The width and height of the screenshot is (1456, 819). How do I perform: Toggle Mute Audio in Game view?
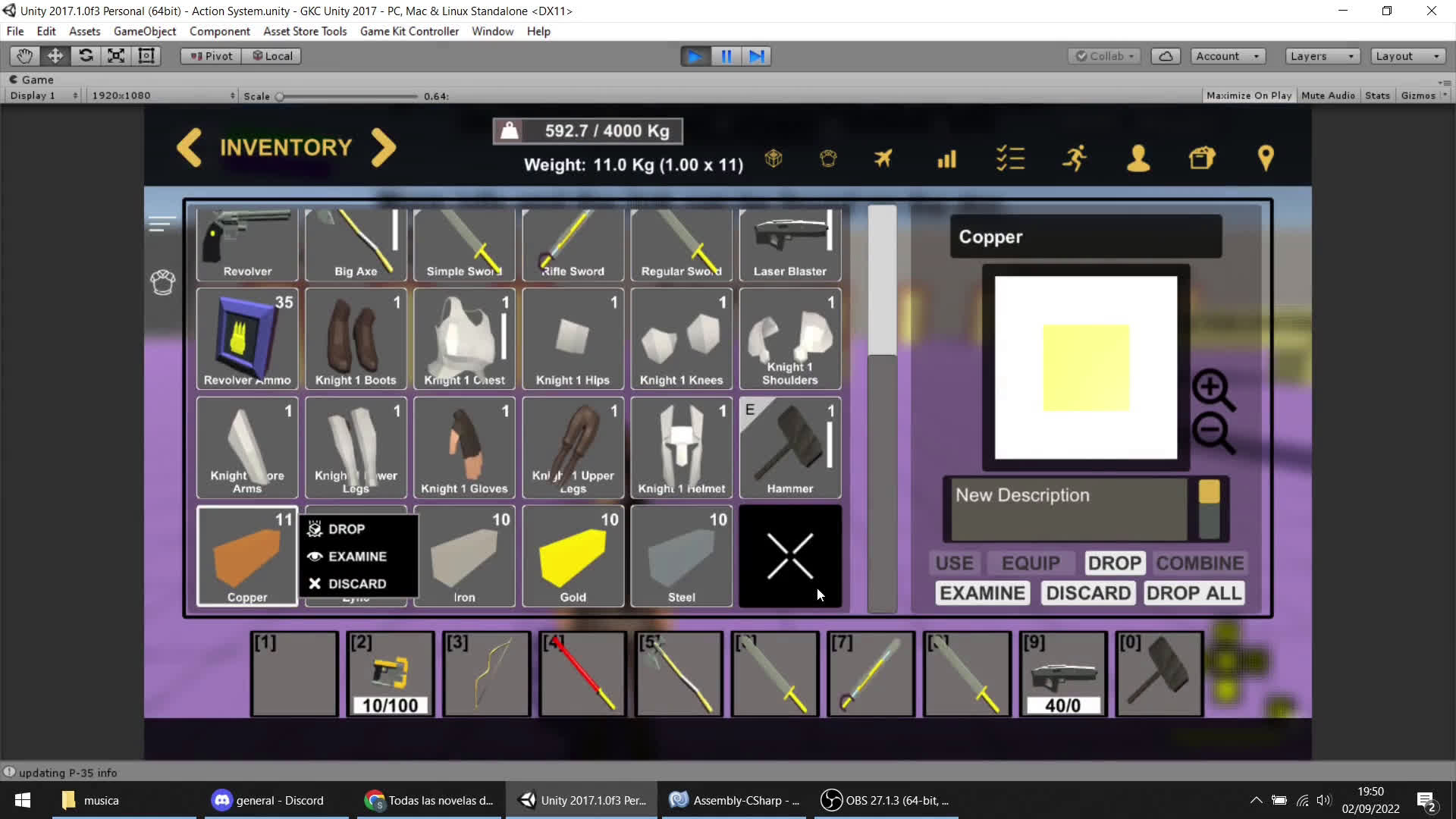click(1329, 95)
